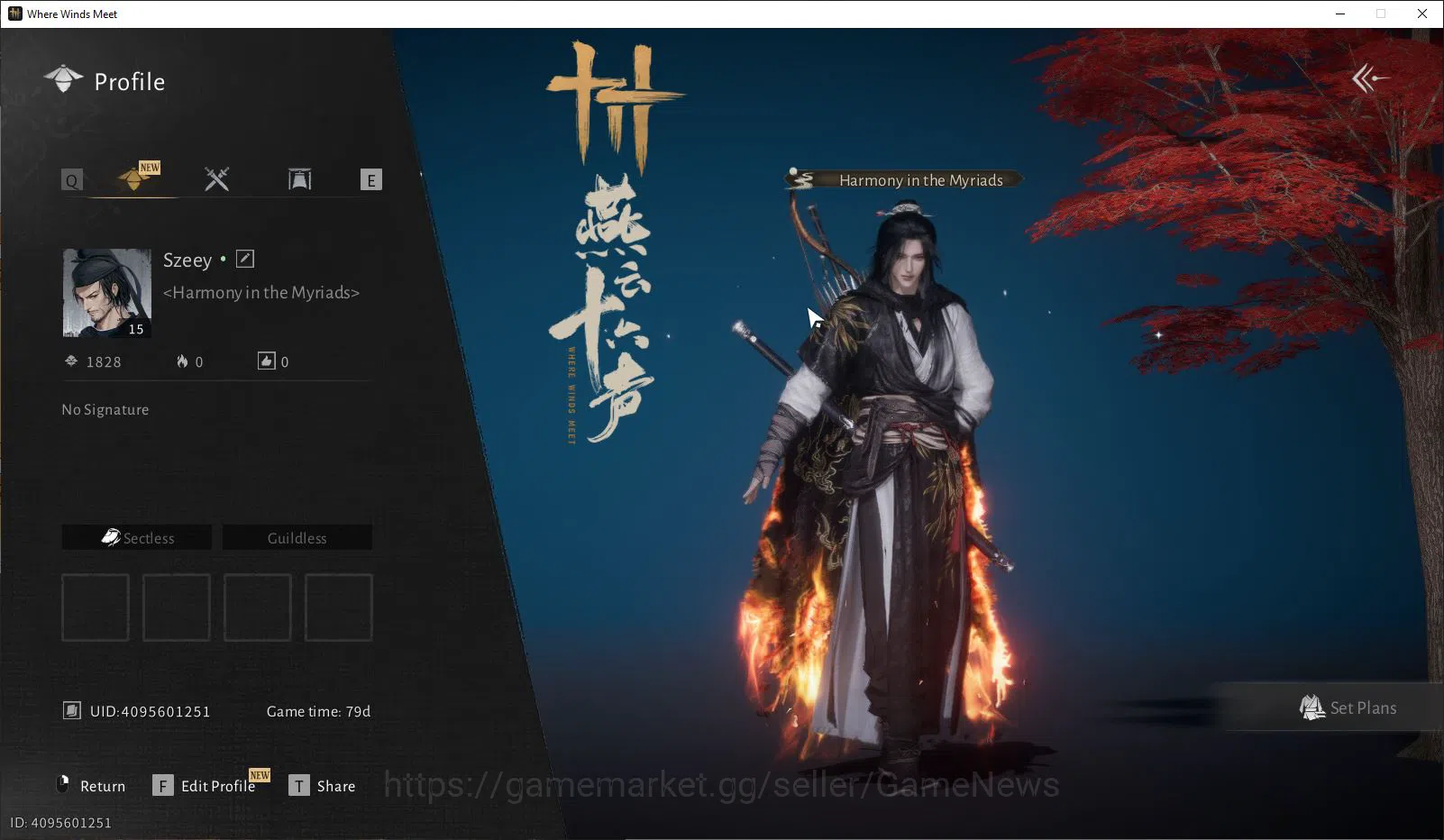The height and width of the screenshot is (840, 1444).
Task: Click the Q previous-tab key icon
Action: pos(72,179)
